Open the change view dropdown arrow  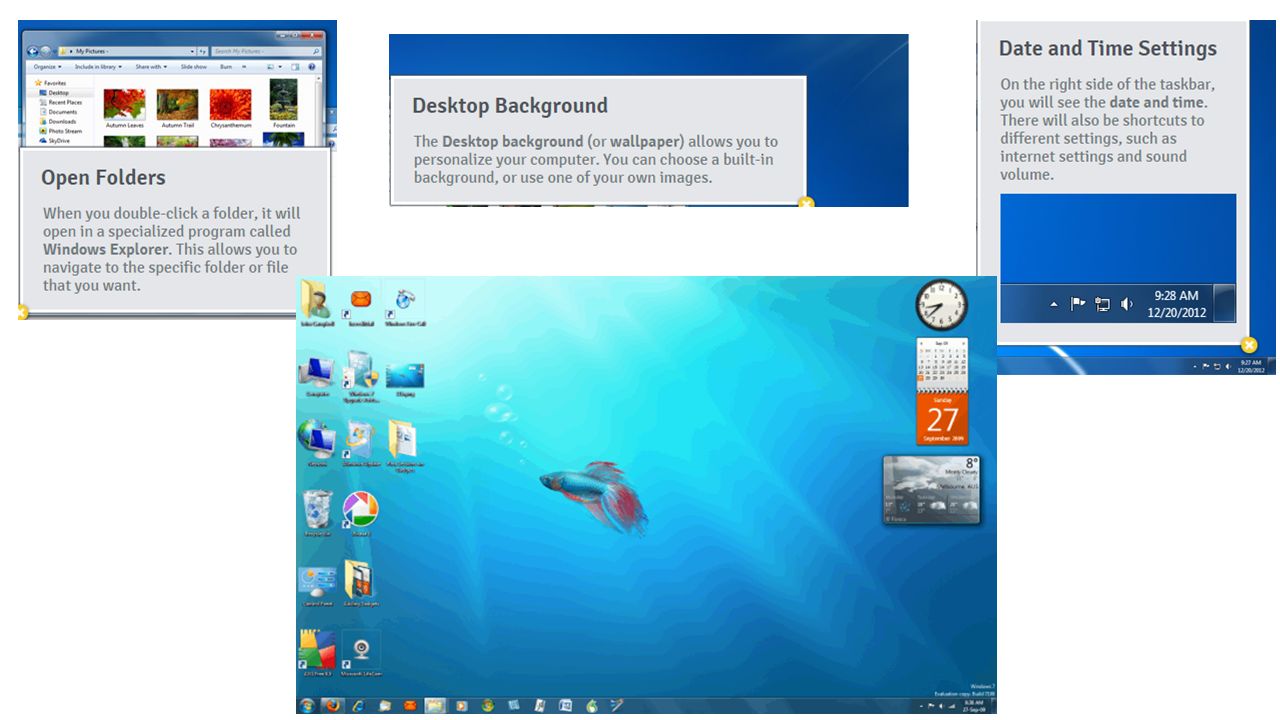(280, 67)
